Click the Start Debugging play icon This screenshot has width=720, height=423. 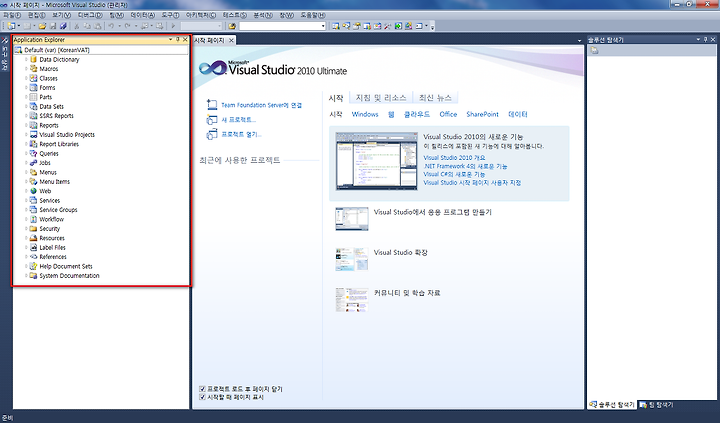tap(174, 26)
